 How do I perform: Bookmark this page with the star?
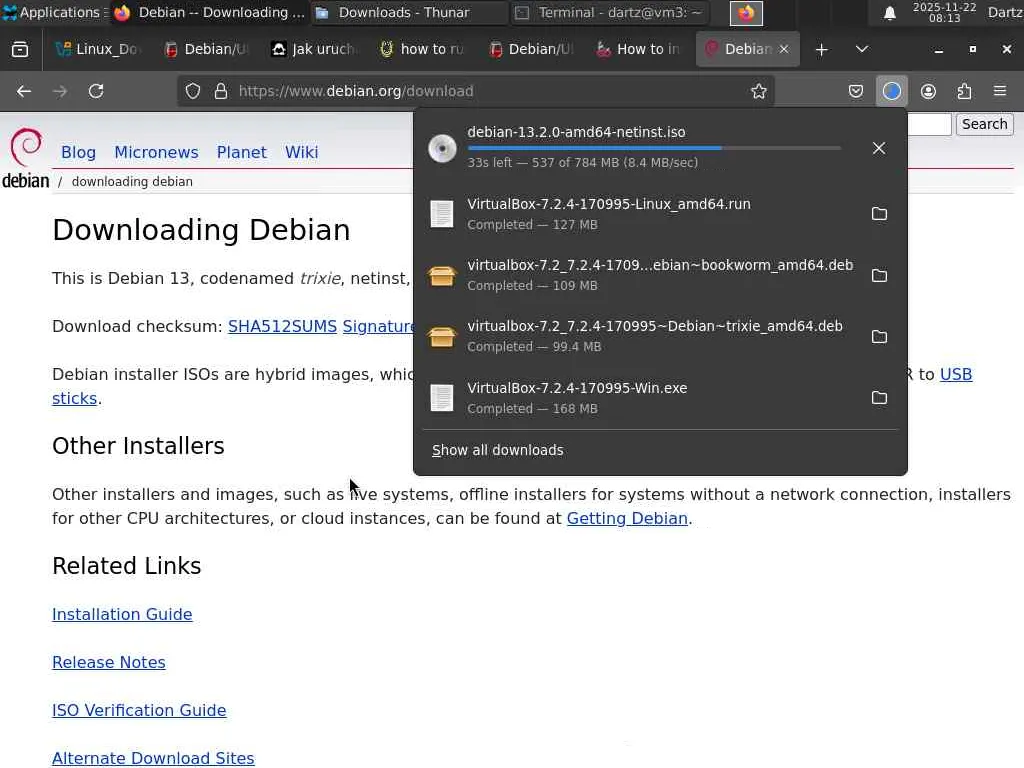coord(758,91)
